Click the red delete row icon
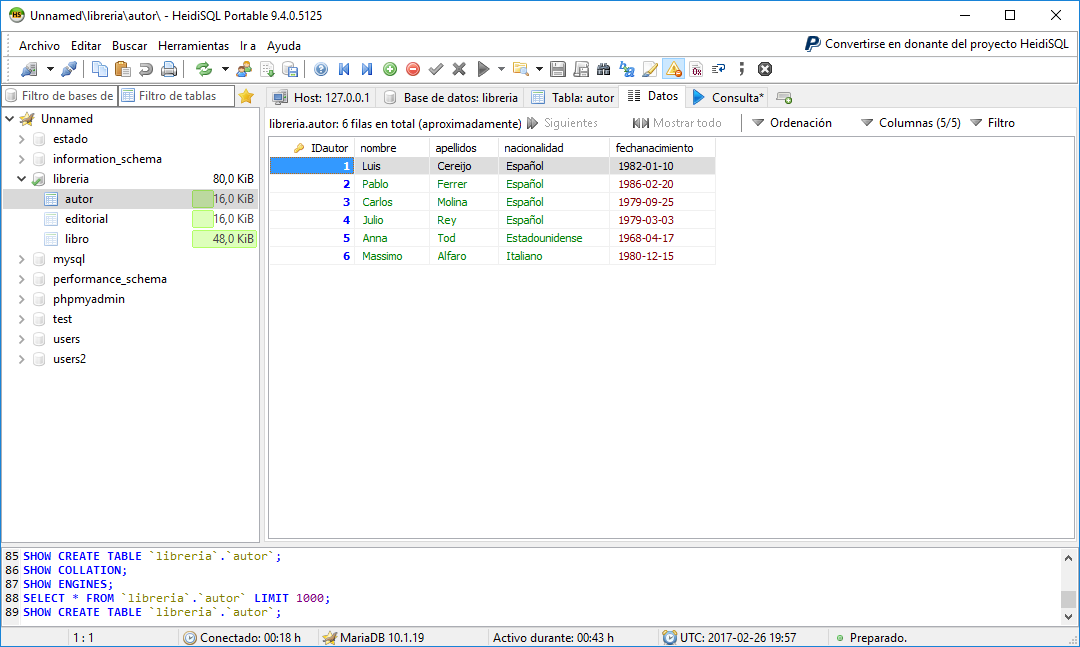This screenshot has height=647, width=1080. coord(412,69)
